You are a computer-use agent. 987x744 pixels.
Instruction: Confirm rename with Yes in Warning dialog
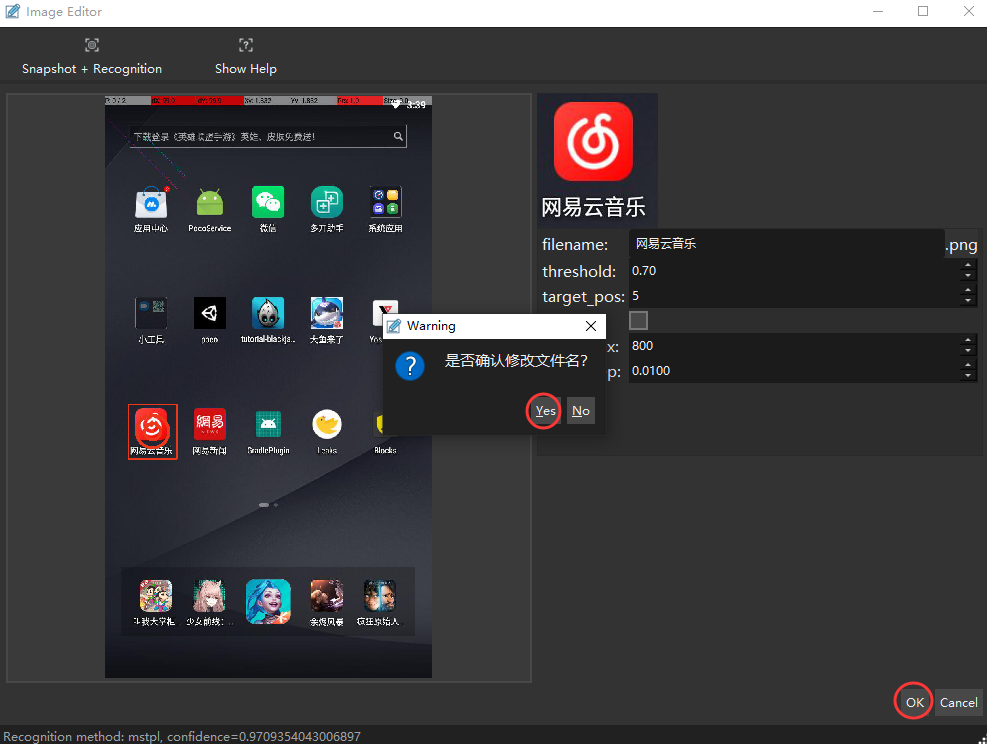545,410
